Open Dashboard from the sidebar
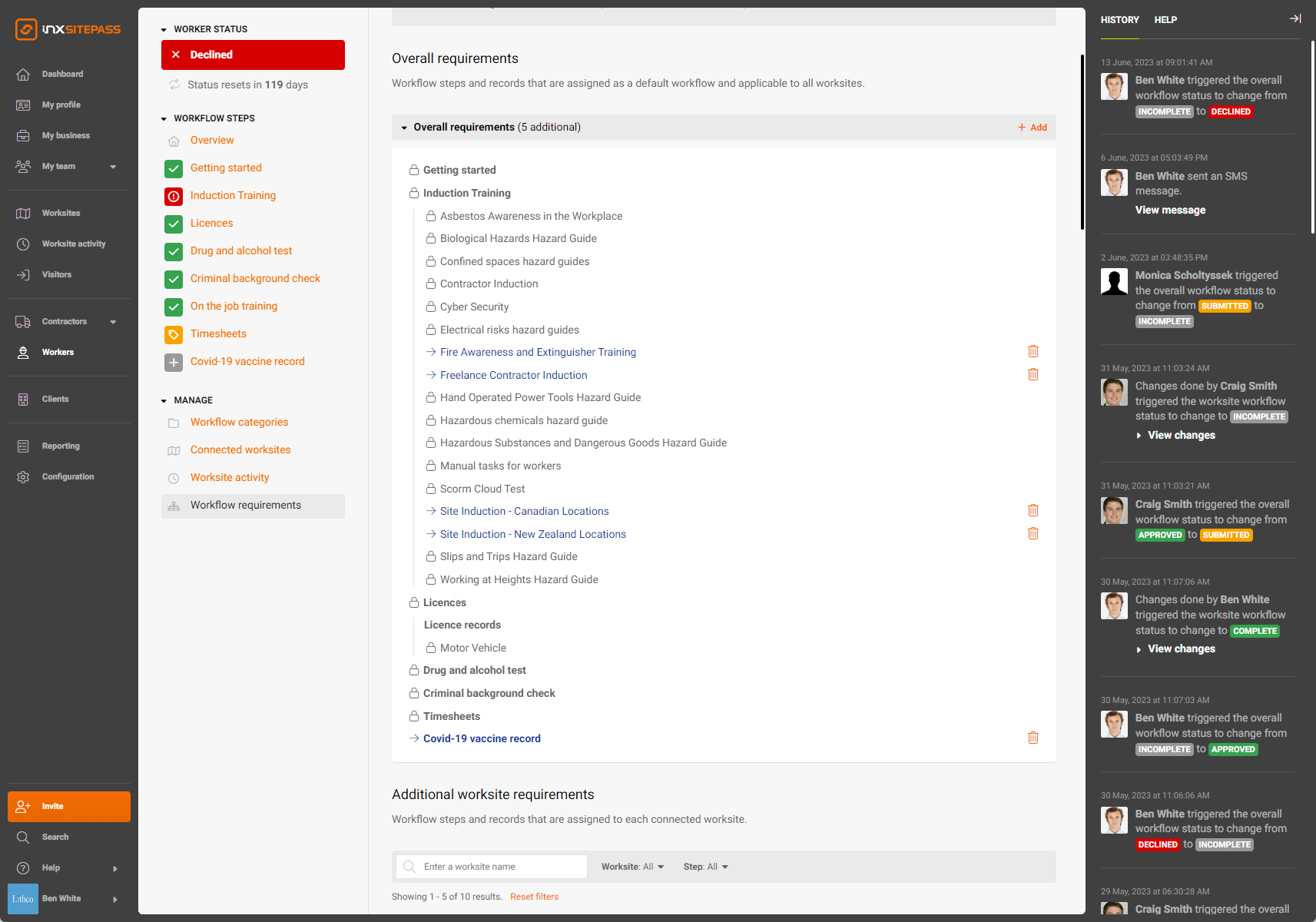 point(61,75)
